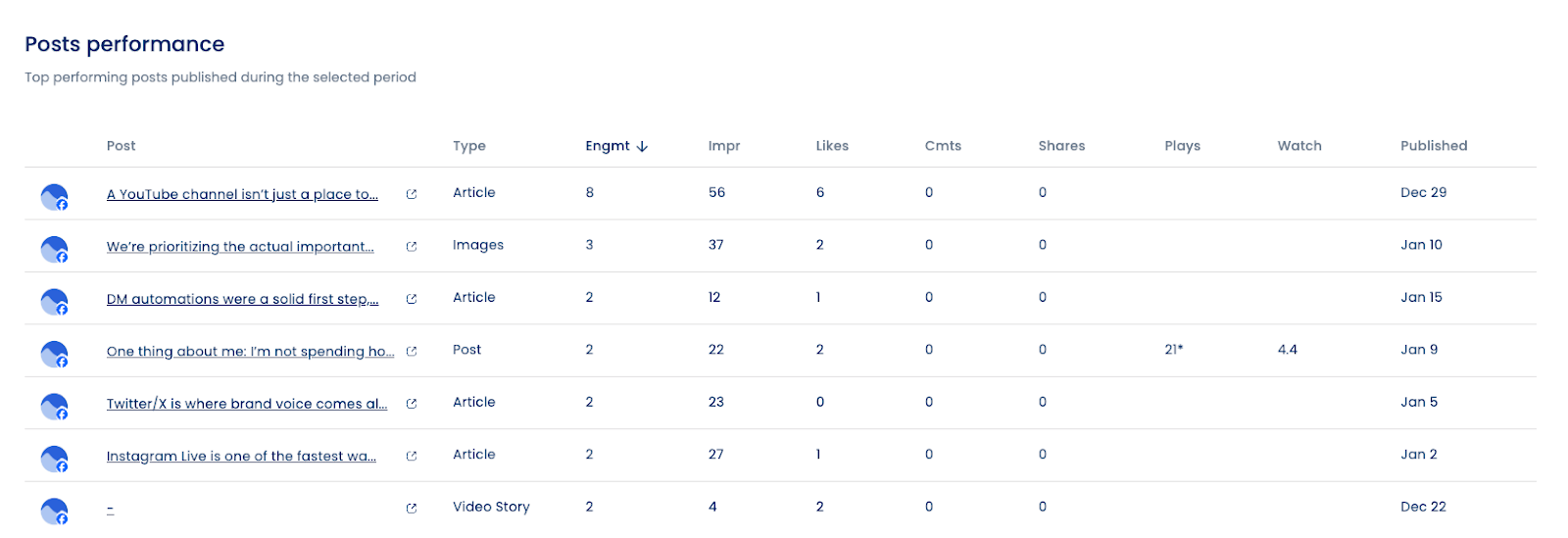Open 'Twitter/X is where brand voice comes al...' link
The image size is (1568, 538).
point(246,404)
